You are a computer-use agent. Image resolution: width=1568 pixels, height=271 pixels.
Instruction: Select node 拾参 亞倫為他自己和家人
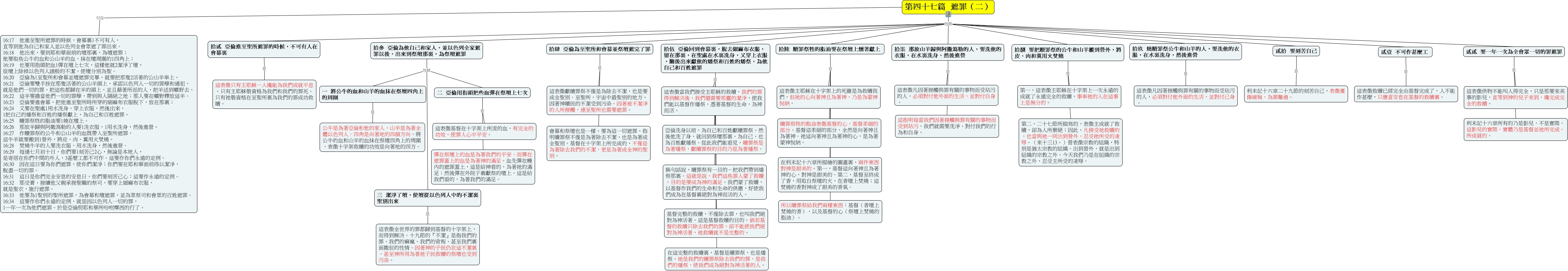(x=427, y=50)
